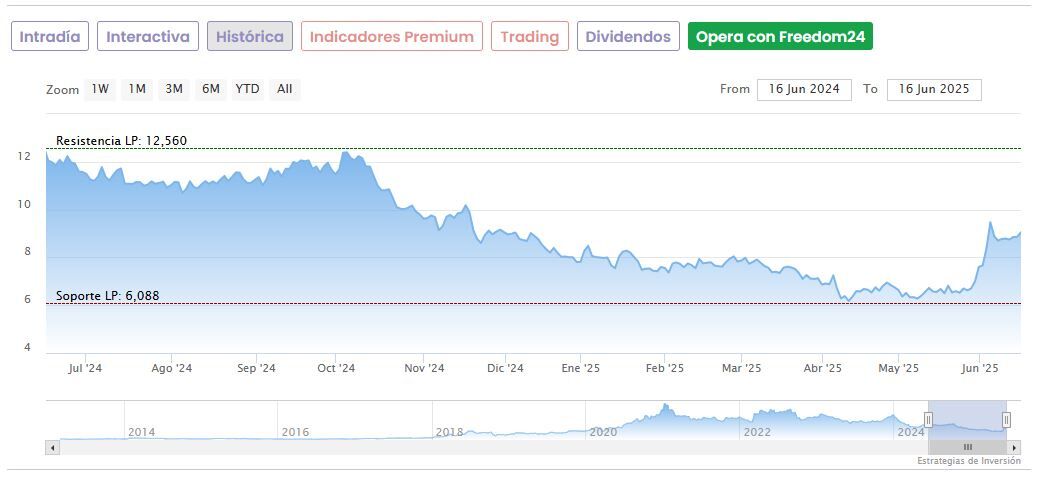
Task: Set zoom to 1W
Action: (x=100, y=89)
